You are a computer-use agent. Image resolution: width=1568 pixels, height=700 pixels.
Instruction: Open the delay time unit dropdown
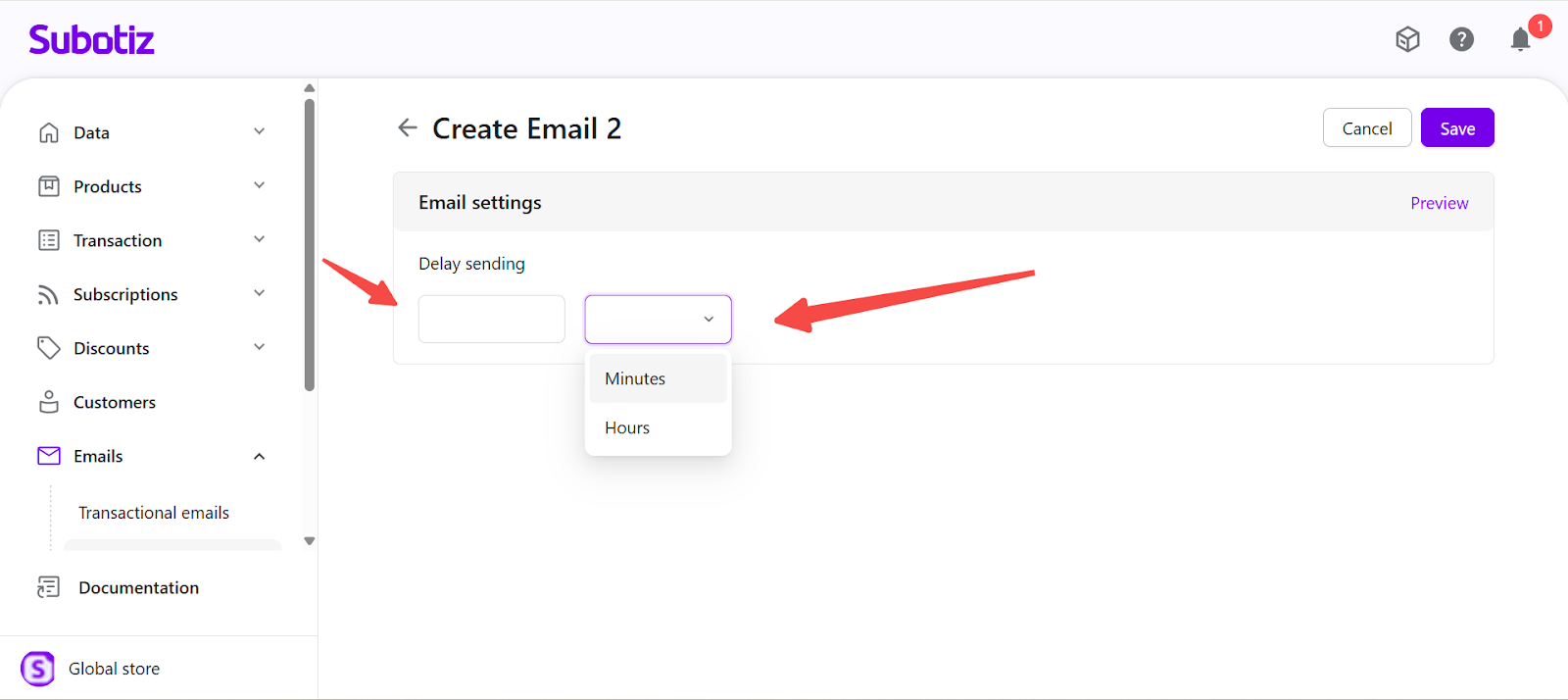(x=658, y=320)
